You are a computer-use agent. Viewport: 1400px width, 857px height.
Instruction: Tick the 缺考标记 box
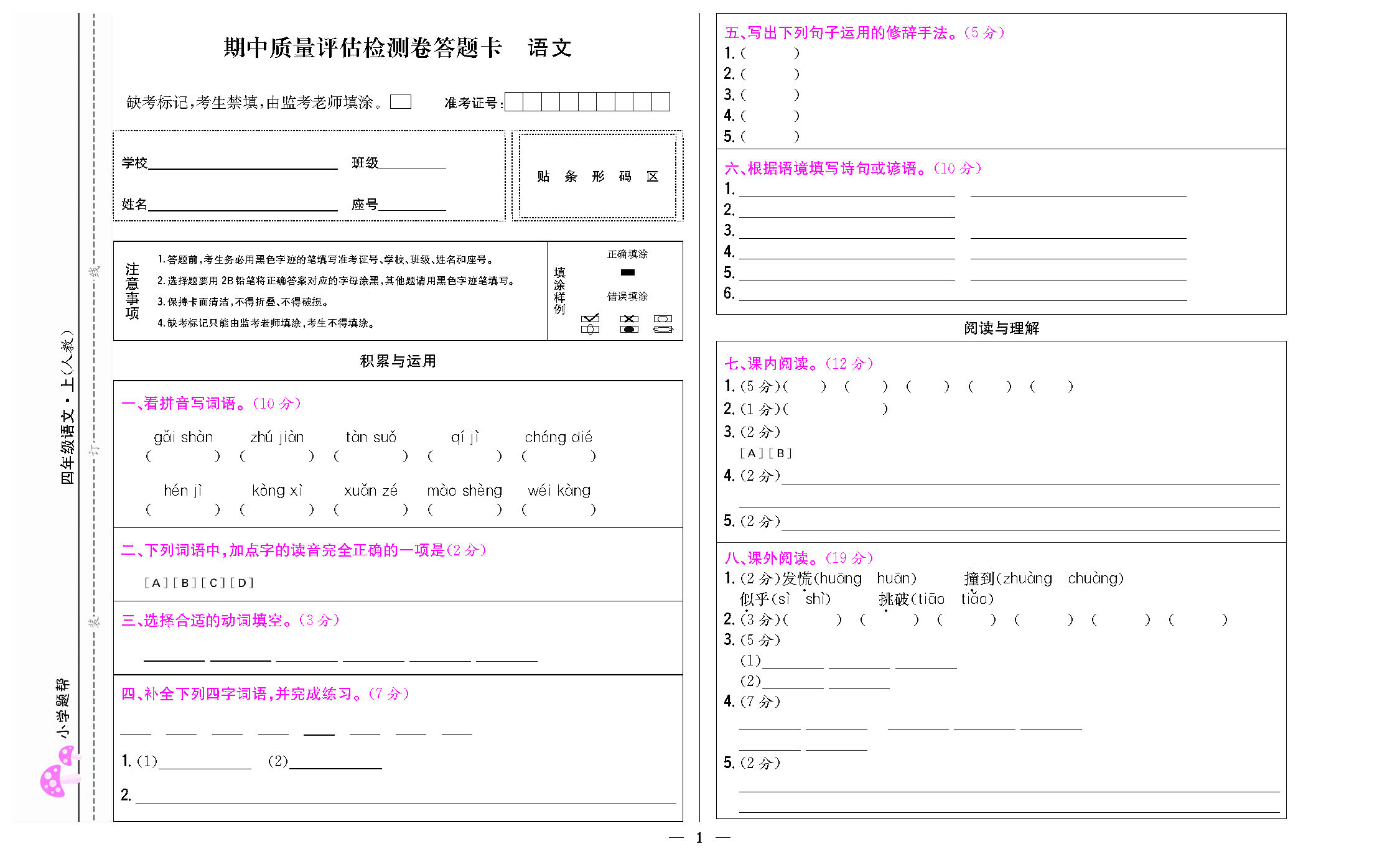[400, 101]
